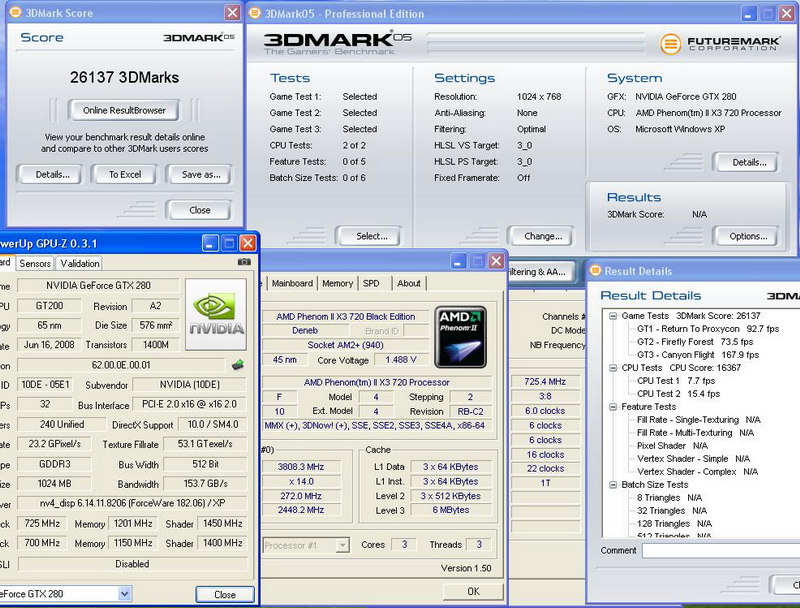Click the Disabled SLI status field
Viewport: 800px width, 608px height.
132,564
